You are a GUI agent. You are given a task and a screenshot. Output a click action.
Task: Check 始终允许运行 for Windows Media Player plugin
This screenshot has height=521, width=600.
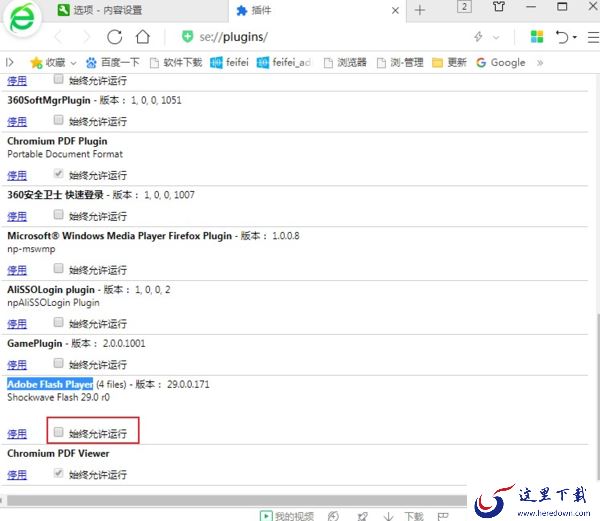[58, 269]
